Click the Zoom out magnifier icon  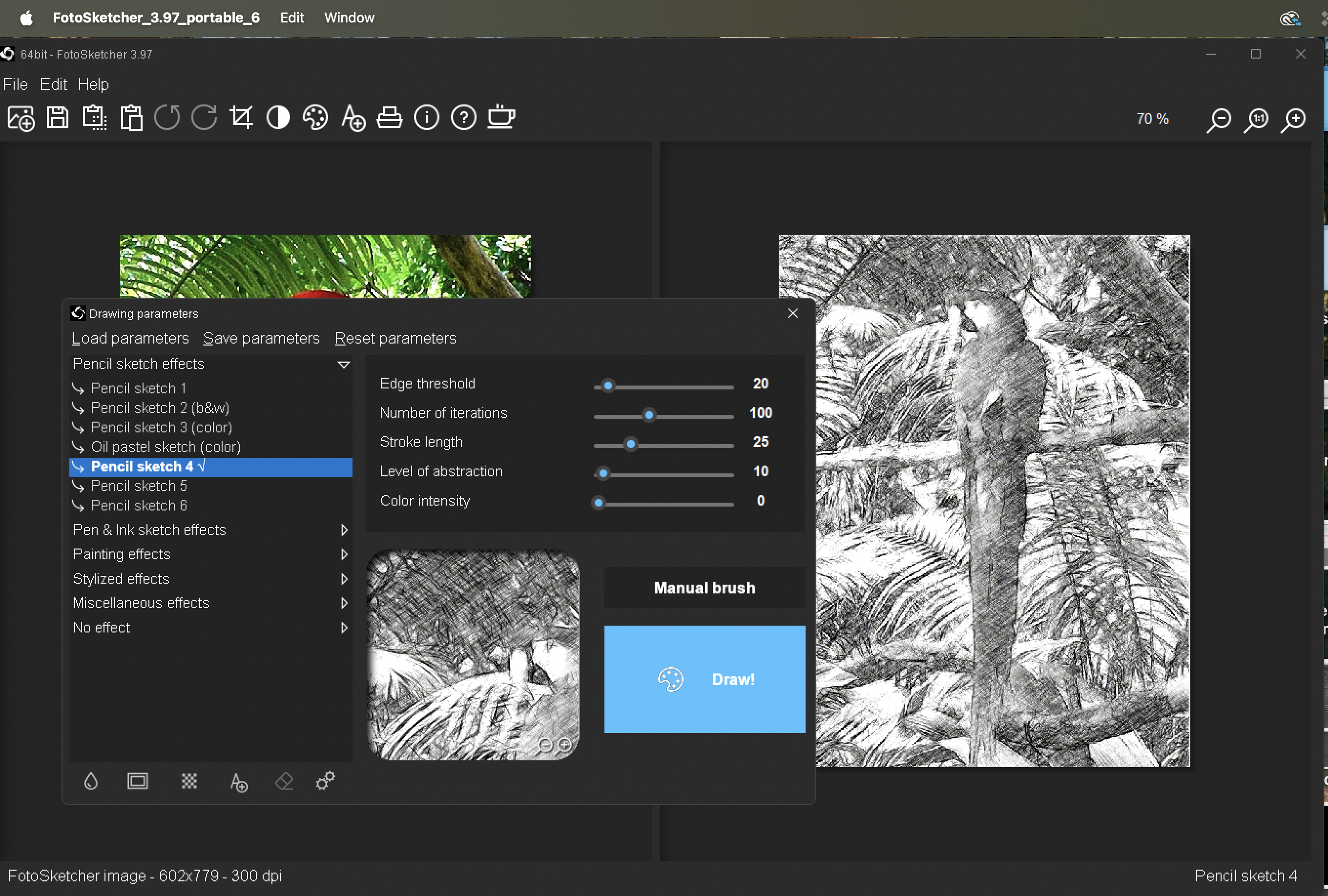coord(1218,120)
